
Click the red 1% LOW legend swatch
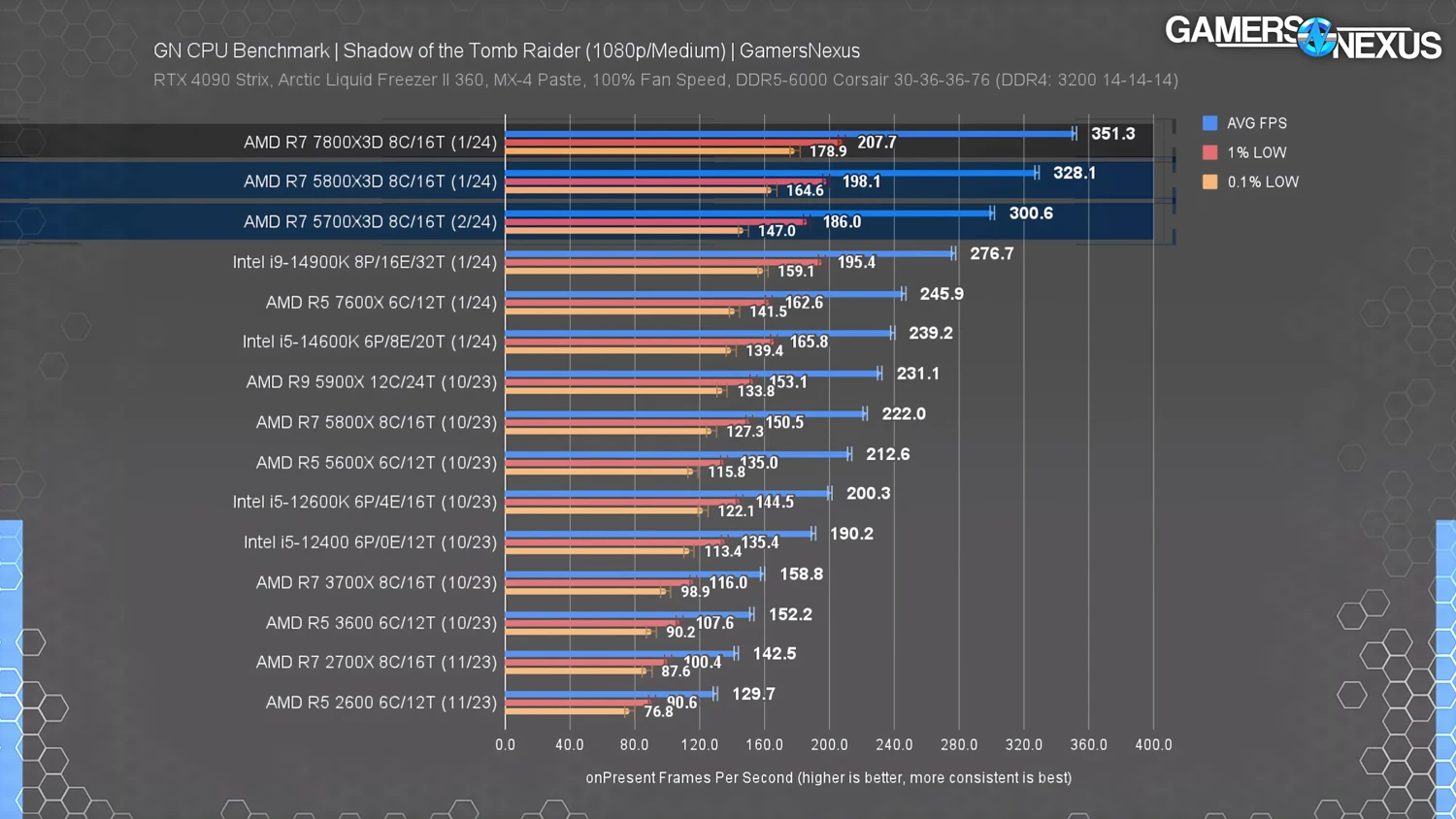(1209, 152)
